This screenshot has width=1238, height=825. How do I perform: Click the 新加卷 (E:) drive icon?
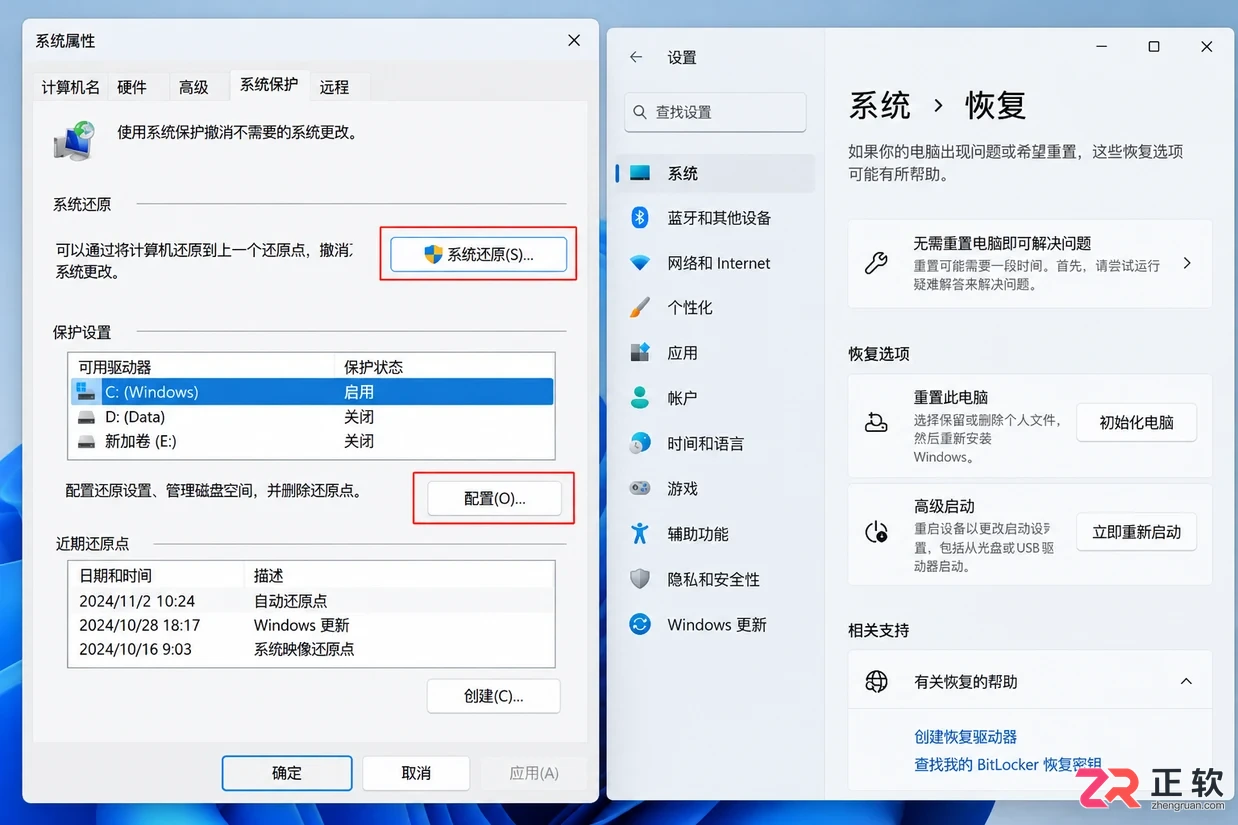(87, 440)
